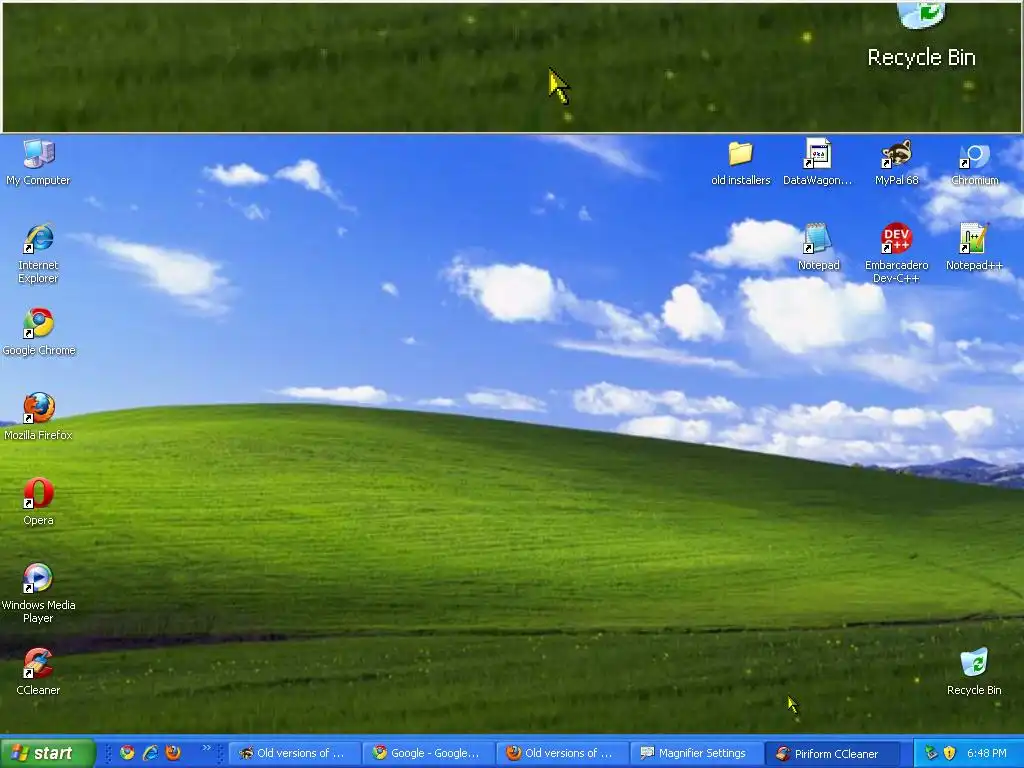Switch to the MyPal raccoon-icon taskbar window
The width and height of the screenshot is (1024, 768).
pyautogui.click(x=296, y=753)
